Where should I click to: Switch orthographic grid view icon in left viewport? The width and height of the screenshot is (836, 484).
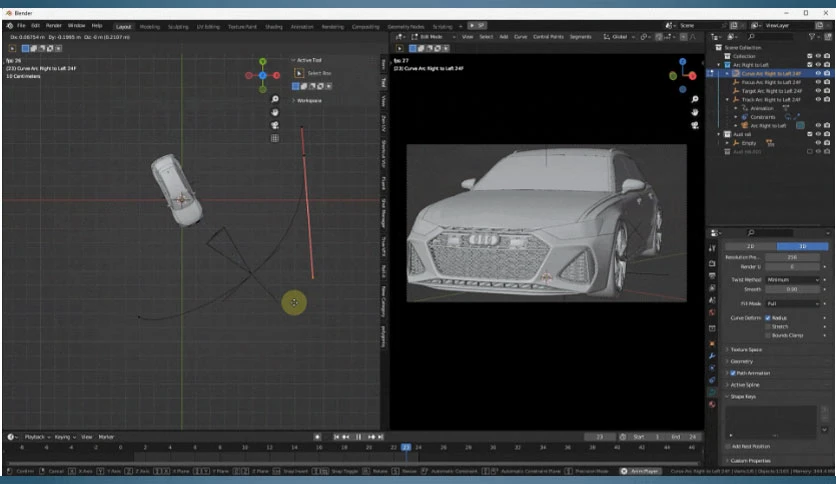275,138
